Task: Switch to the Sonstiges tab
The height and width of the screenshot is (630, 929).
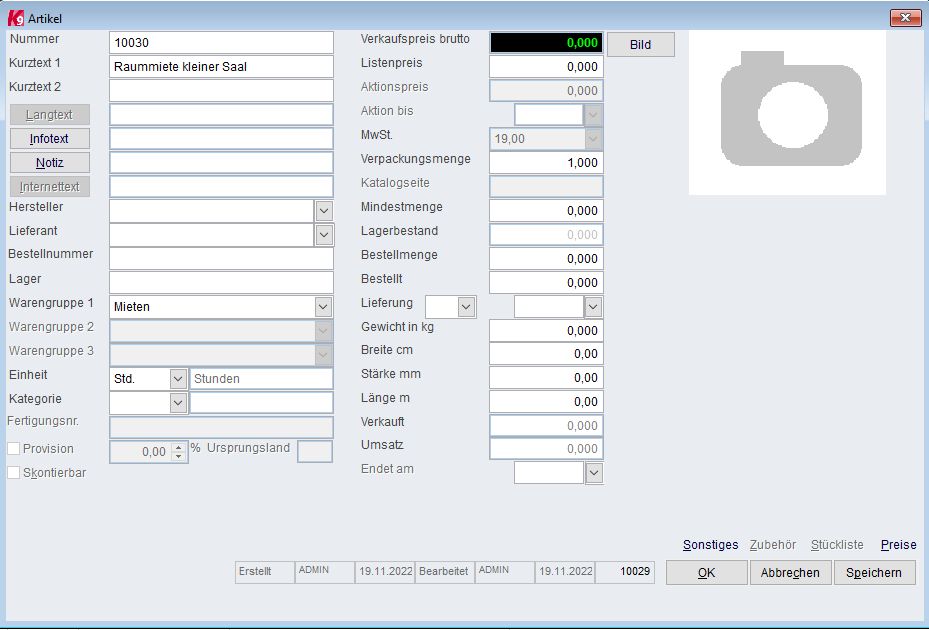Action: 710,545
